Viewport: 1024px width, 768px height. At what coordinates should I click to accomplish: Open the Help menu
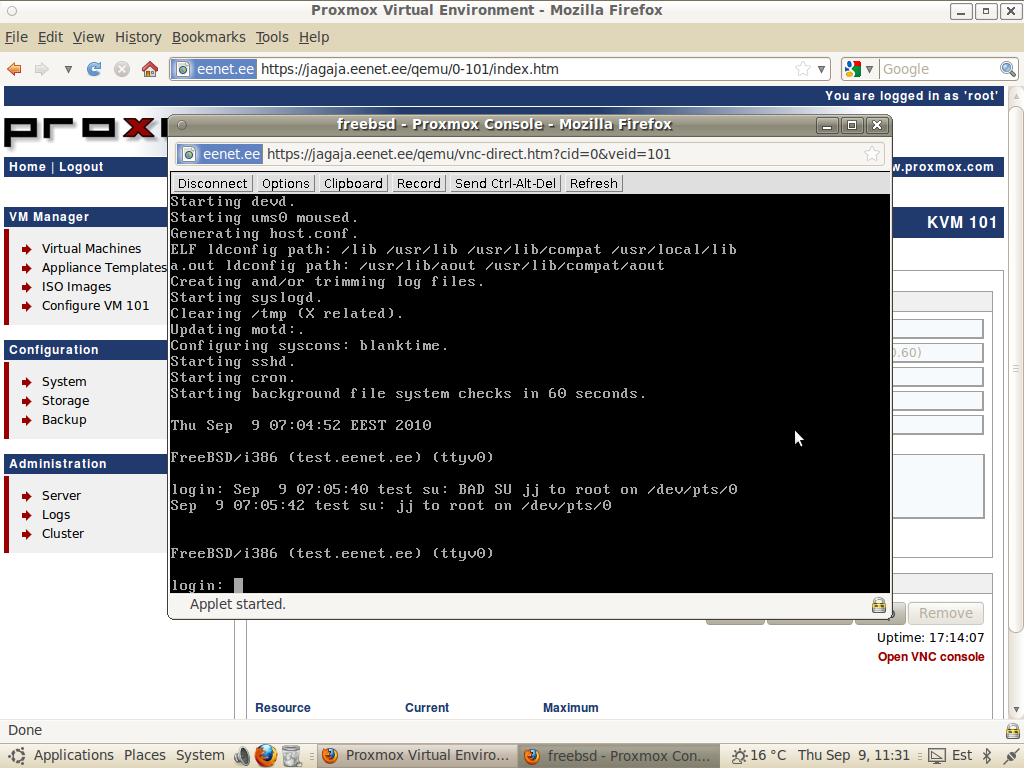pos(313,37)
